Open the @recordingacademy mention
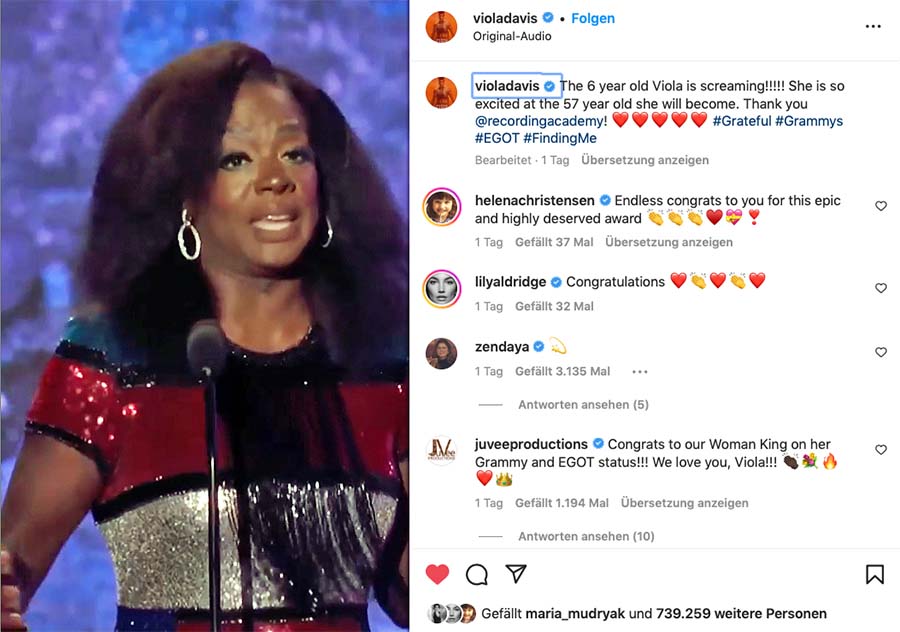900x632 pixels. tap(541, 121)
